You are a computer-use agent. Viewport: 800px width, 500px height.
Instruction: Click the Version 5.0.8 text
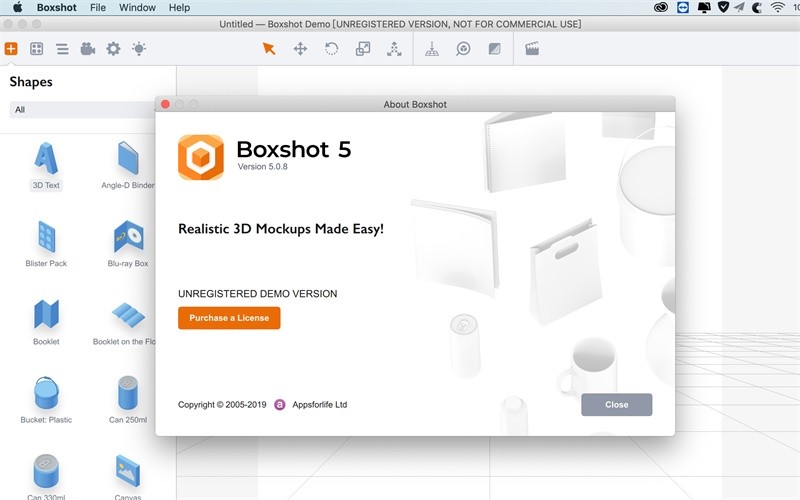[263, 166]
